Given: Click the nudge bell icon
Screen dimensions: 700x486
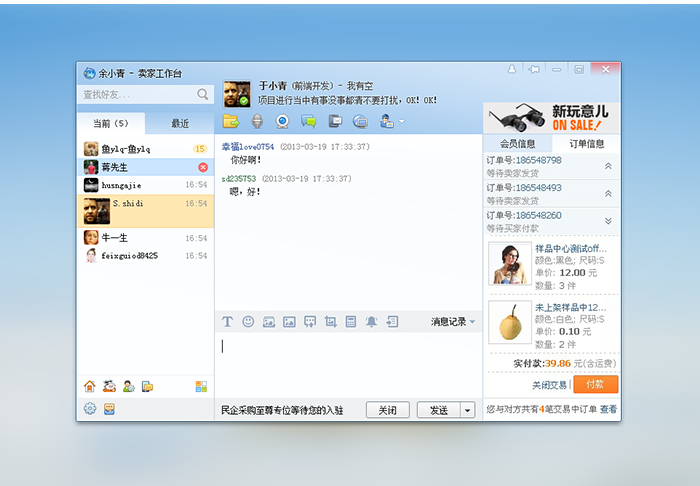Looking at the screenshot, I should 371,322.
